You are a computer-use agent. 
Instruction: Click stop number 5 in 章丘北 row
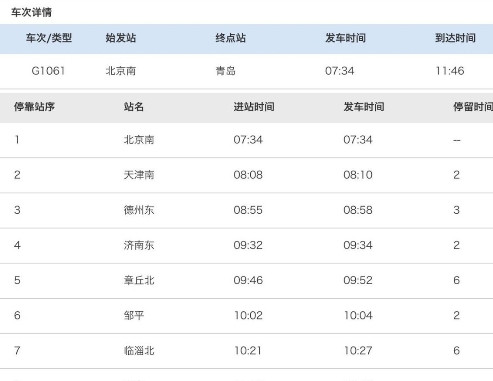[x=17, y=280]
